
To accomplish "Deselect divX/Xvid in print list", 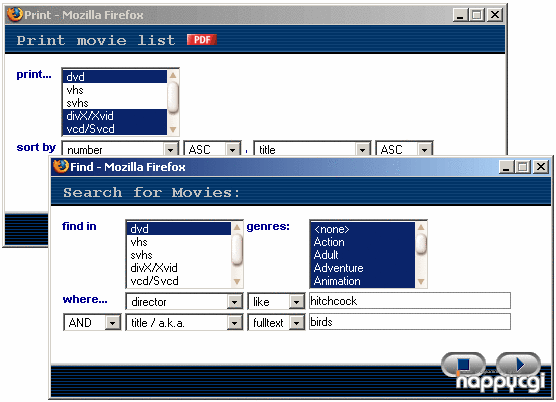I will tap(115, 116).
